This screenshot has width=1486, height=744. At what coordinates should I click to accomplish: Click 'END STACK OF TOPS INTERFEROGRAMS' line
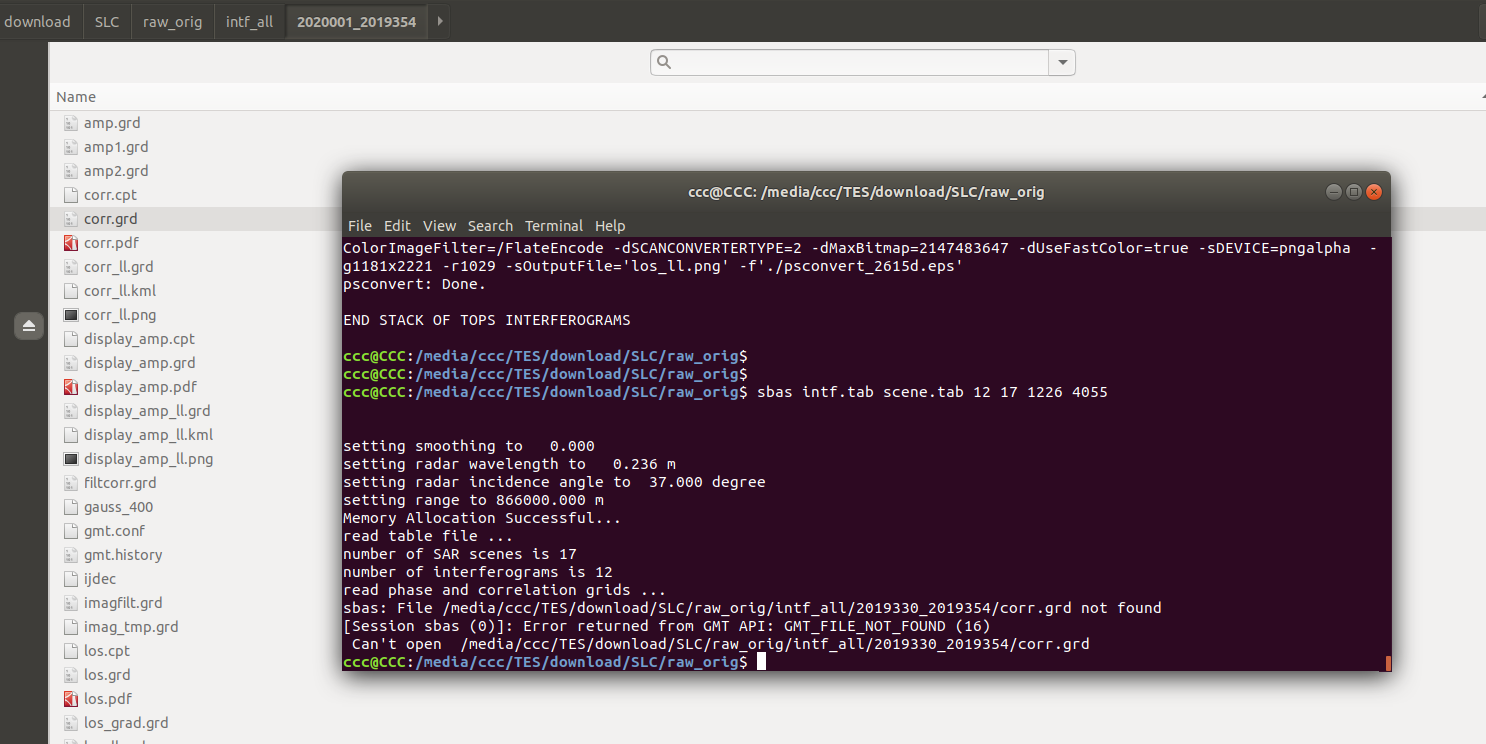tap(487, 320)
